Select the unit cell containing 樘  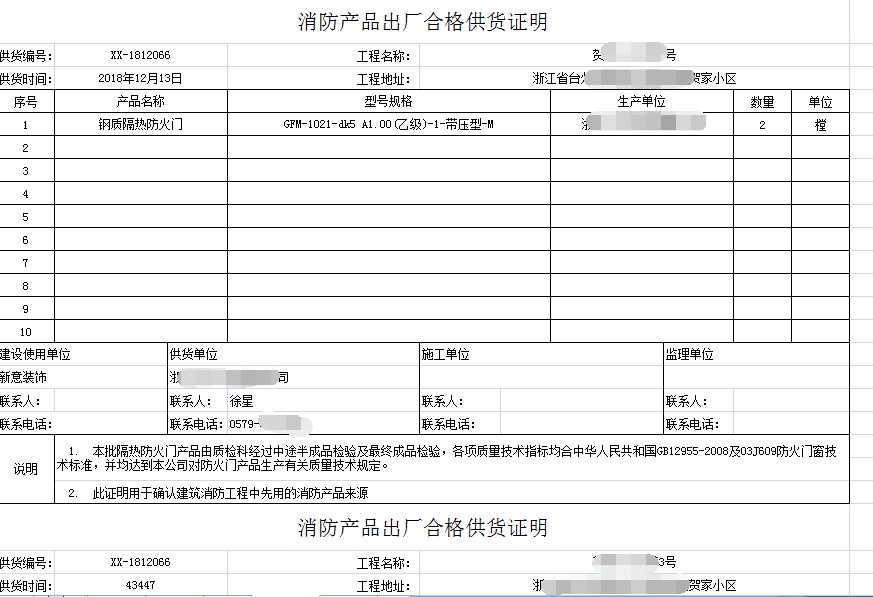(820, 125)
